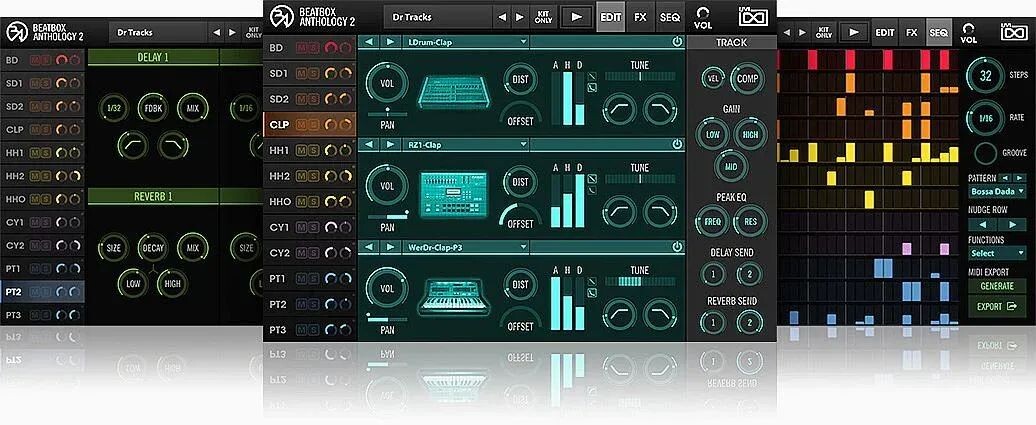Open the LDrum-Clap sample dropdown
Viewport: 1036px width, 425px height.
[465, 42]
